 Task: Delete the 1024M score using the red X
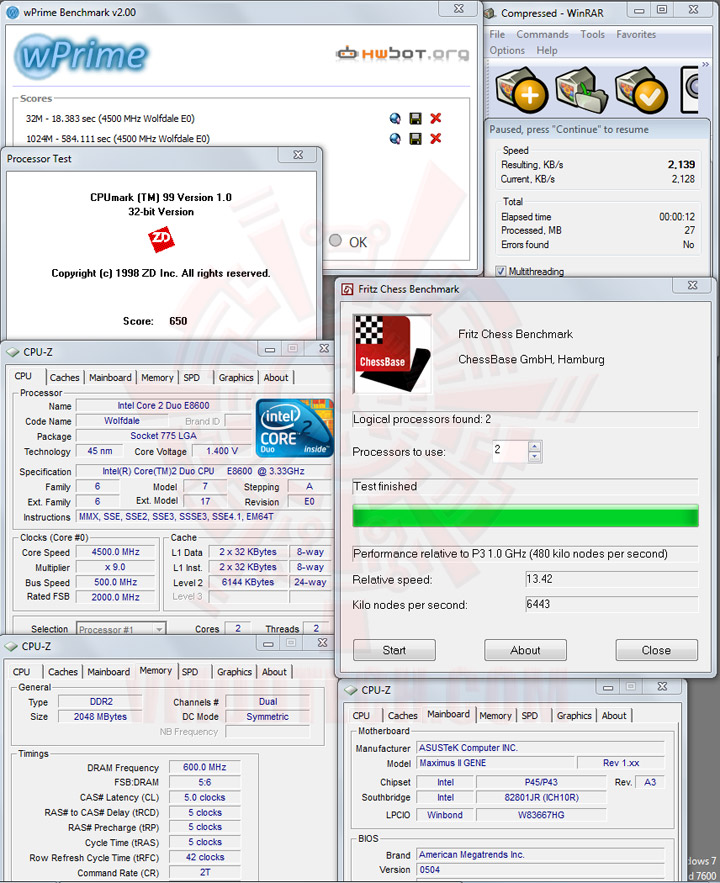[x=436, y=139]
